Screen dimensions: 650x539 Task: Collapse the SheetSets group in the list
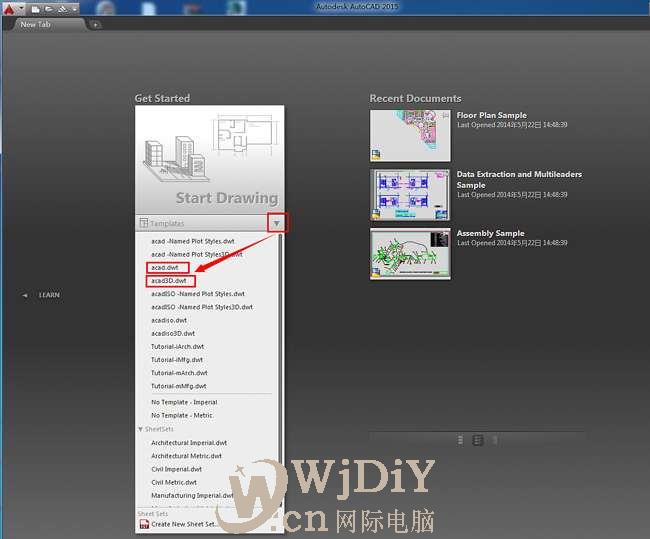[x=140, y=429]
